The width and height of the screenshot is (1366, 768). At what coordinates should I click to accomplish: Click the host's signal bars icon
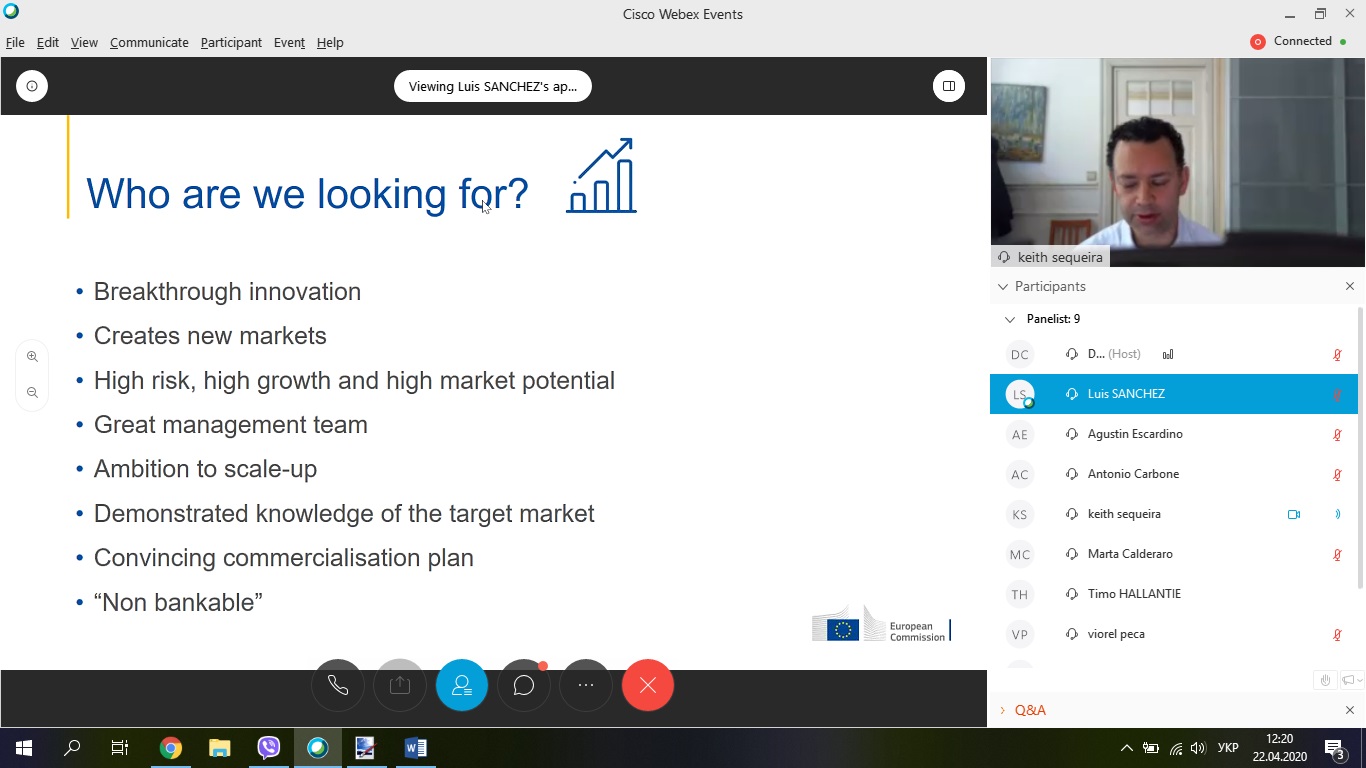[x=1168, y=354]
